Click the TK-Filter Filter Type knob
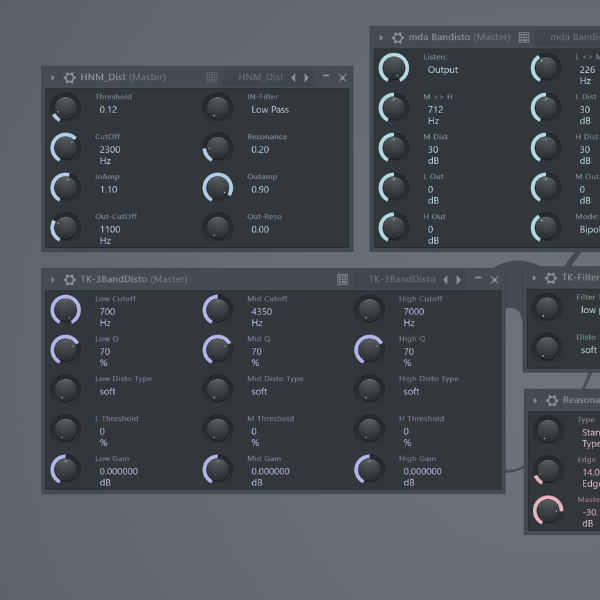 pos(547,308)
